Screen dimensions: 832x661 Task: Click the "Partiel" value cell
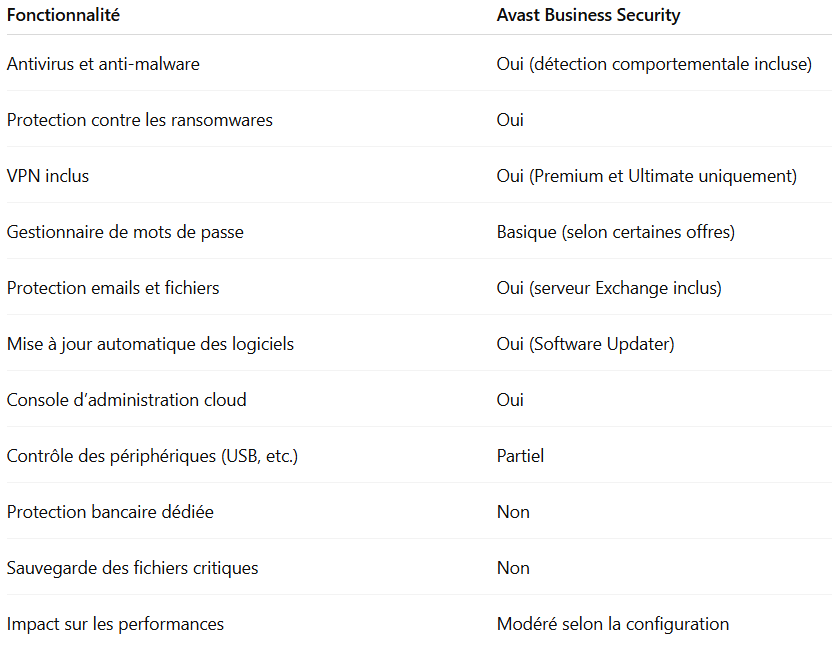[x=520, y=456]
